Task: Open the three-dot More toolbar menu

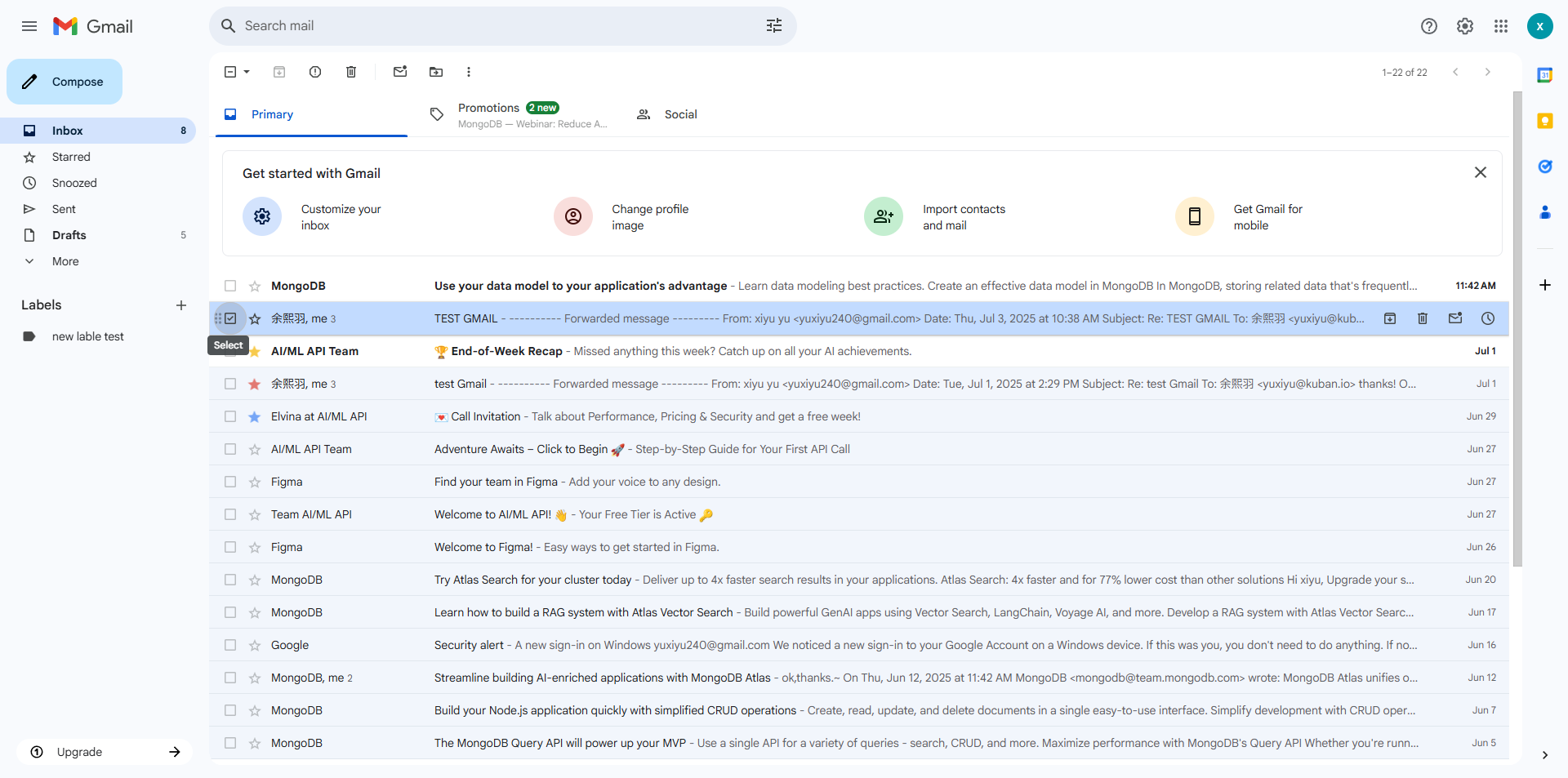Action: (x=469, y=72)
